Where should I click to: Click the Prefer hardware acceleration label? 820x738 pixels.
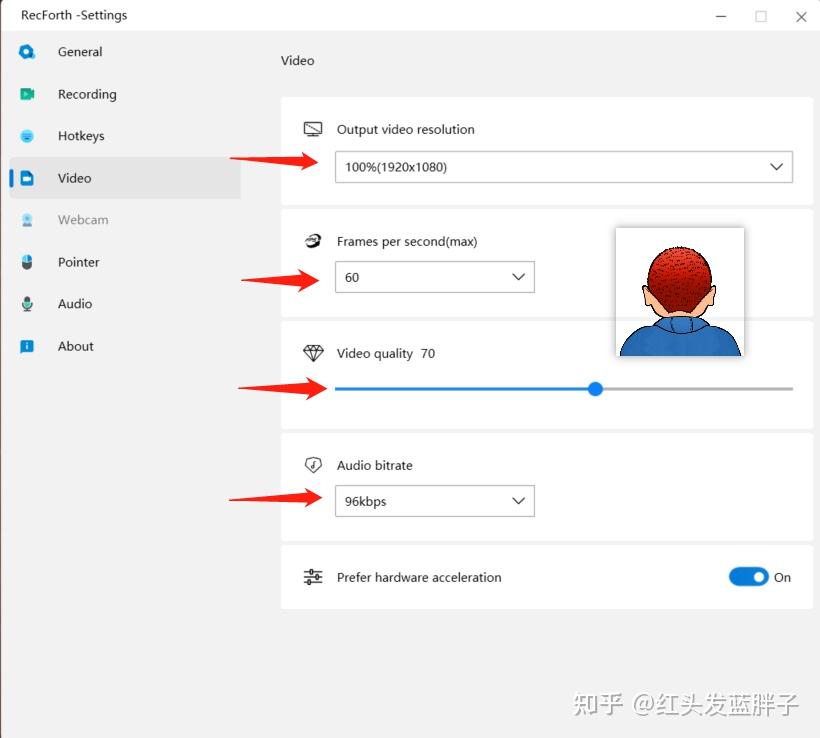(419, 577)
